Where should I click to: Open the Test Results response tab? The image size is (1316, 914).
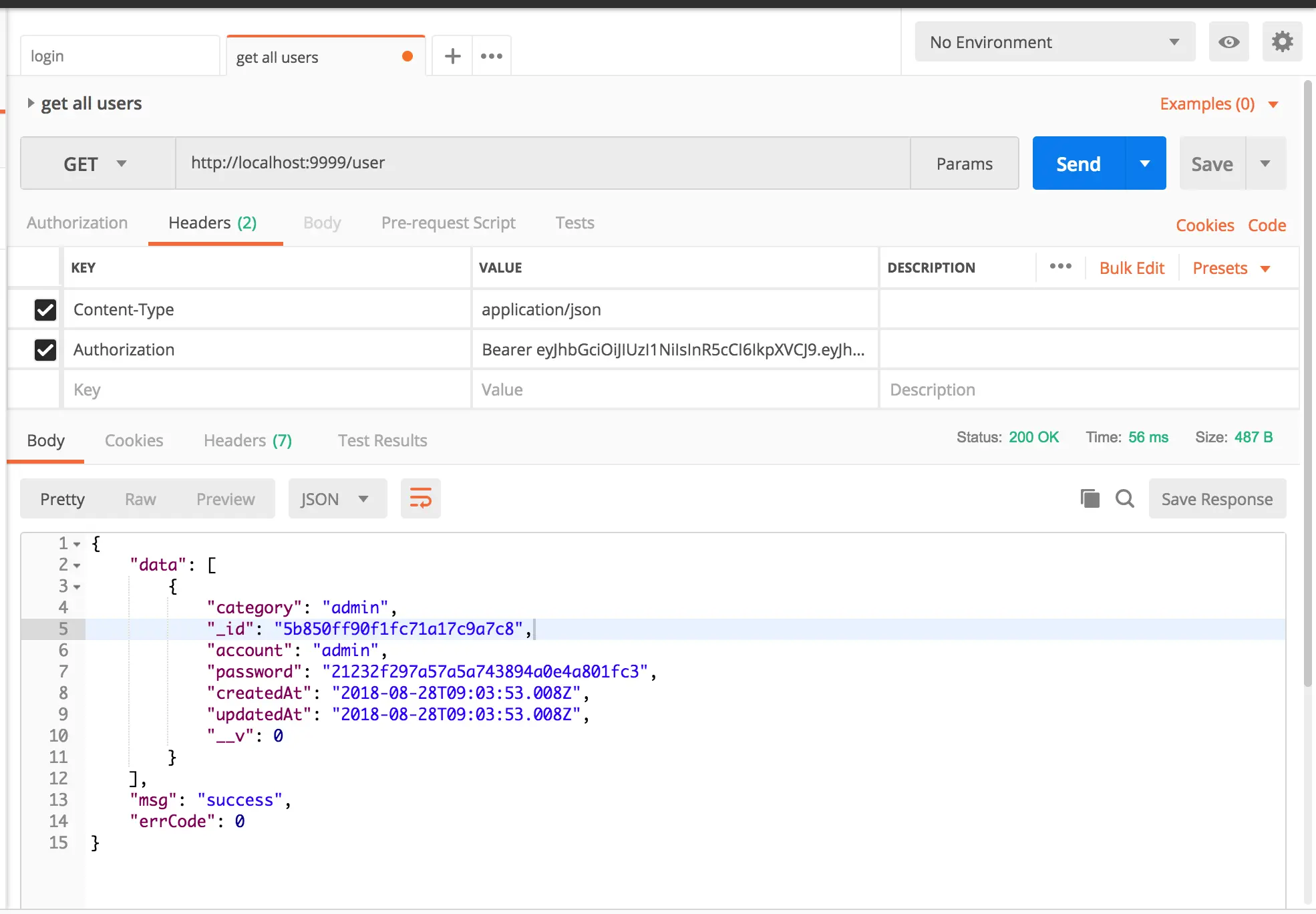(x=382, y=440)
